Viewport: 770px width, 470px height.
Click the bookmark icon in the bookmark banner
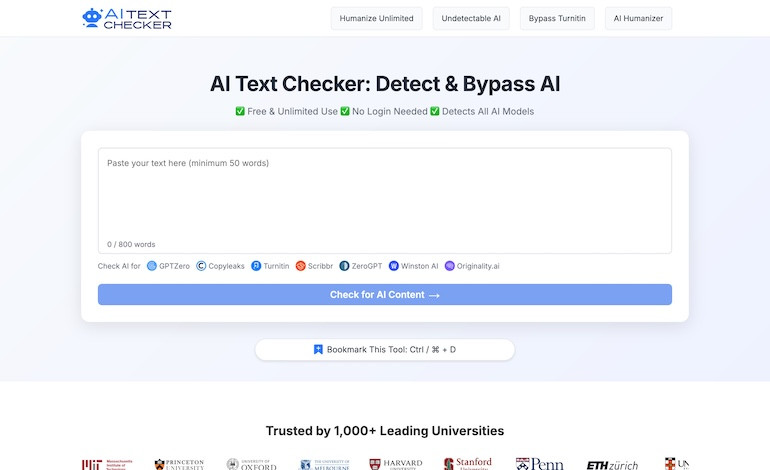click(318, 349)
